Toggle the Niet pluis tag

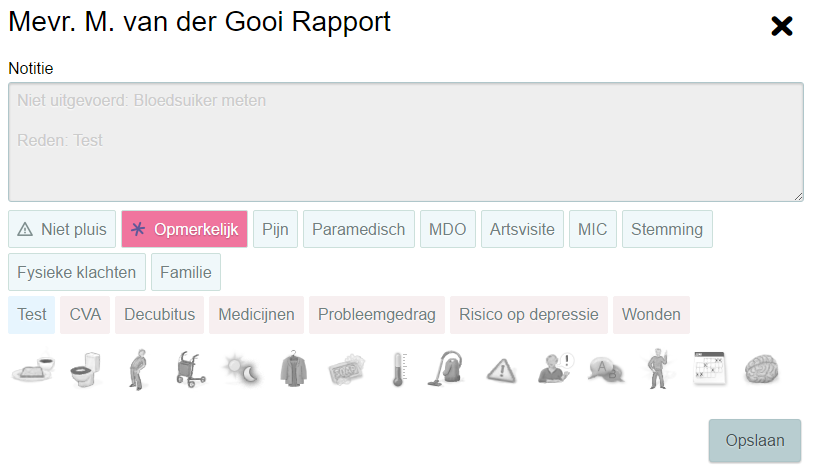coord(63,229)
